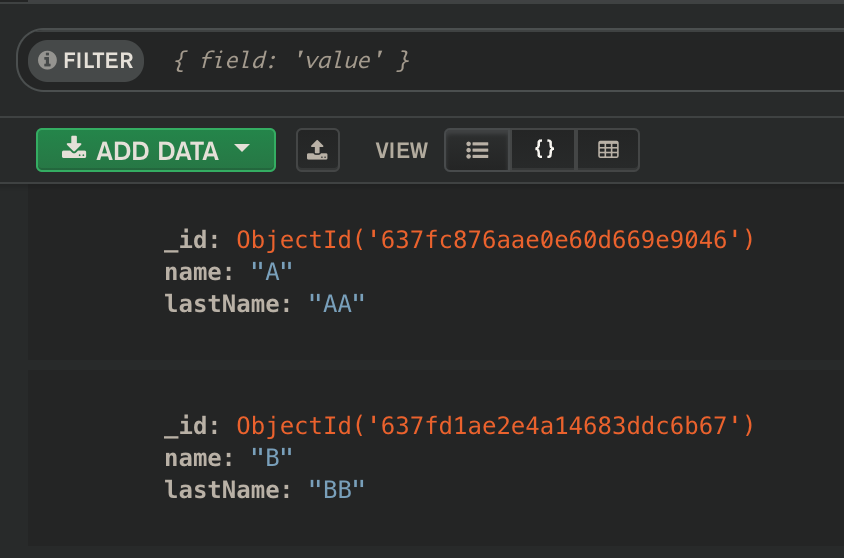This screenshot has height=558, width=844.
Task: Click the VIEW label
Action: [x=402, y=151]
